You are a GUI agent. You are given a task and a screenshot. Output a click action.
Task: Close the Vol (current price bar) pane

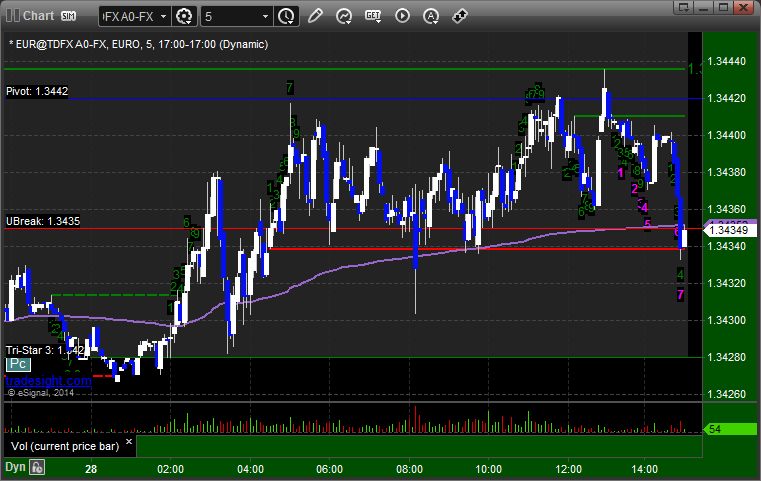click(129, 442)
